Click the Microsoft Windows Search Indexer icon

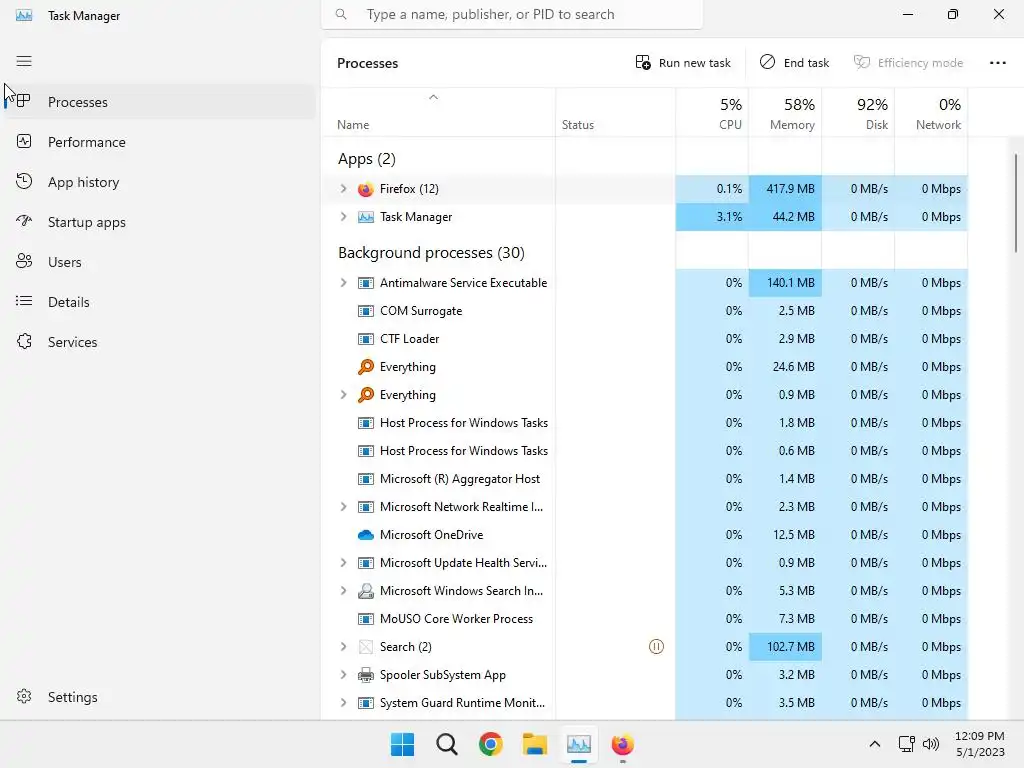366,591
